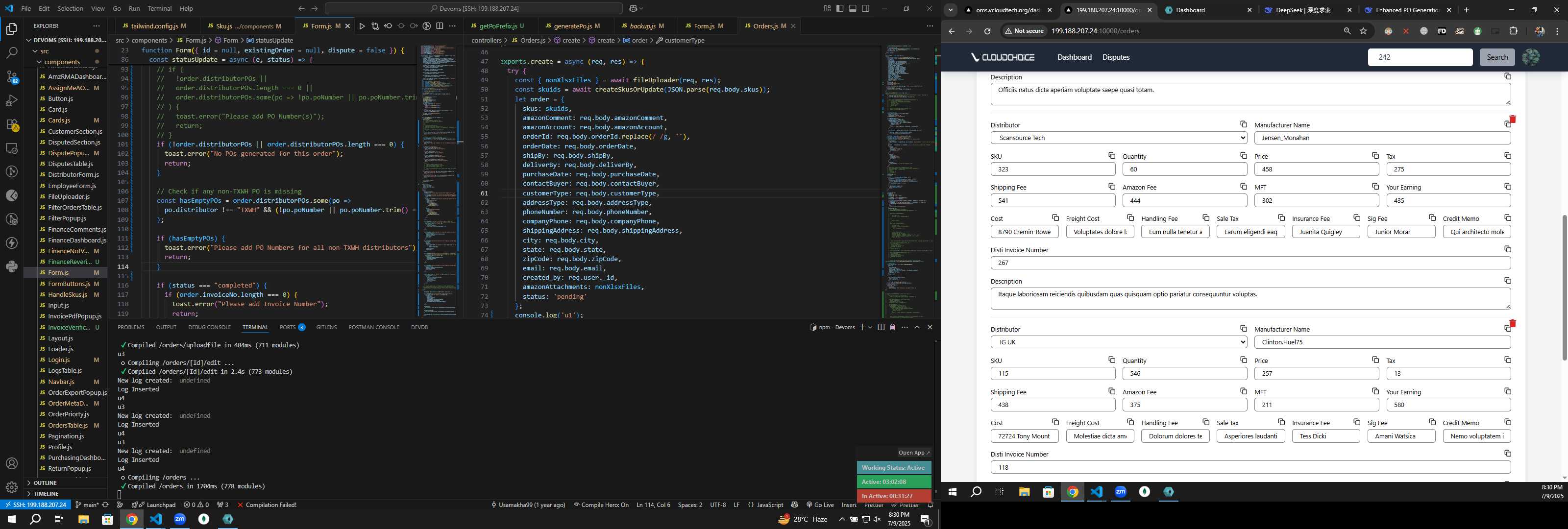Open the user avatar in CloudChoice navbar
The image size is (1568, 529).
[x=1531, y=57]
